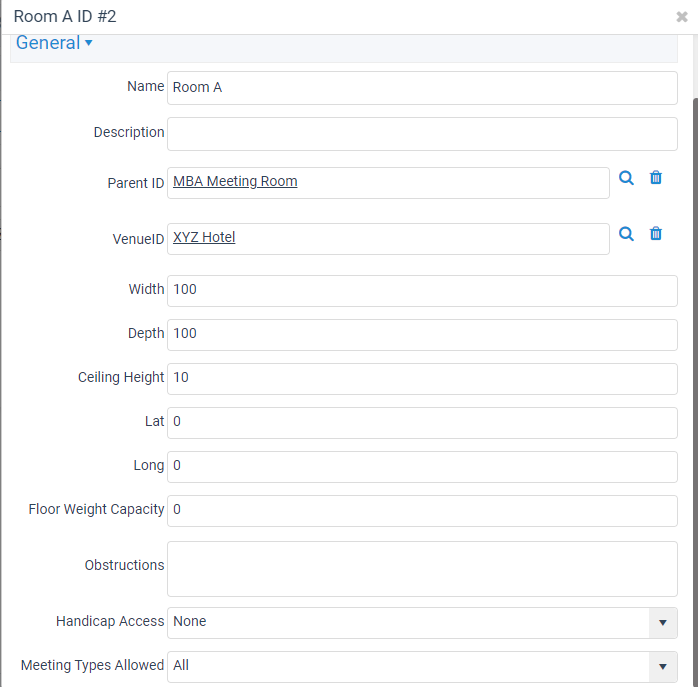Open the Meeting Types Allowed dropdown
Viewport: 698px width, 687px height.
coord(662,667)
